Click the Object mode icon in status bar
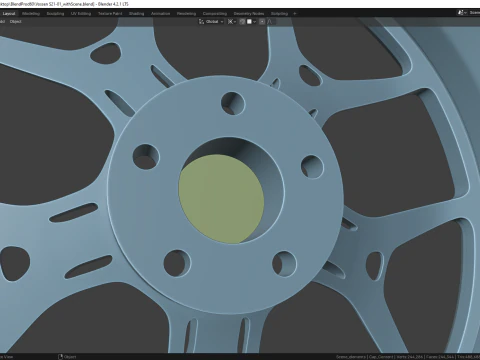 pos(61,357)
